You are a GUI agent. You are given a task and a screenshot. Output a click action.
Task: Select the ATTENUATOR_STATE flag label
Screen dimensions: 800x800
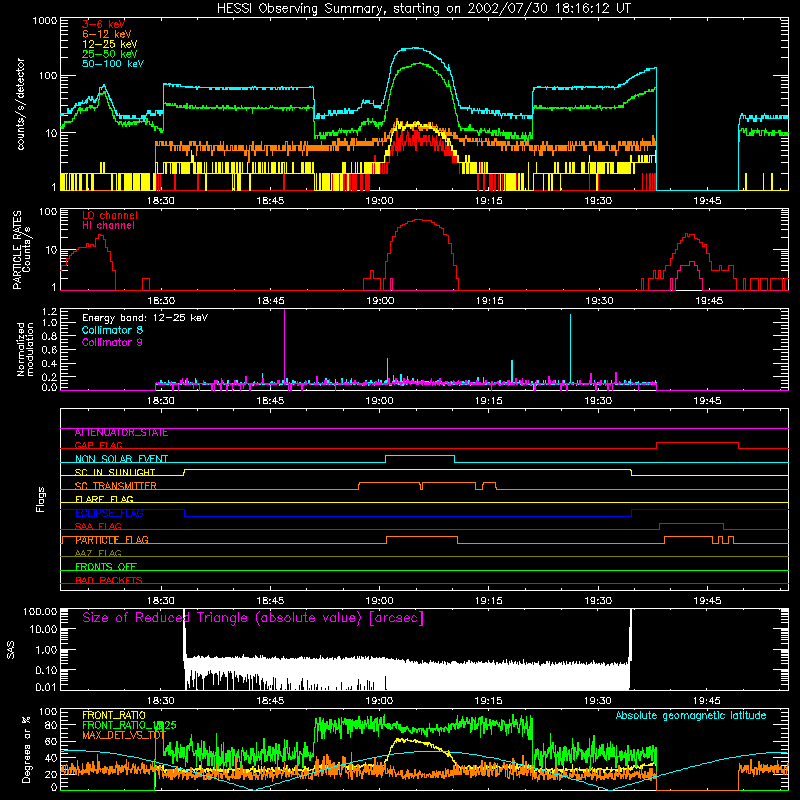pyautogui.click(x=121, y=433)
